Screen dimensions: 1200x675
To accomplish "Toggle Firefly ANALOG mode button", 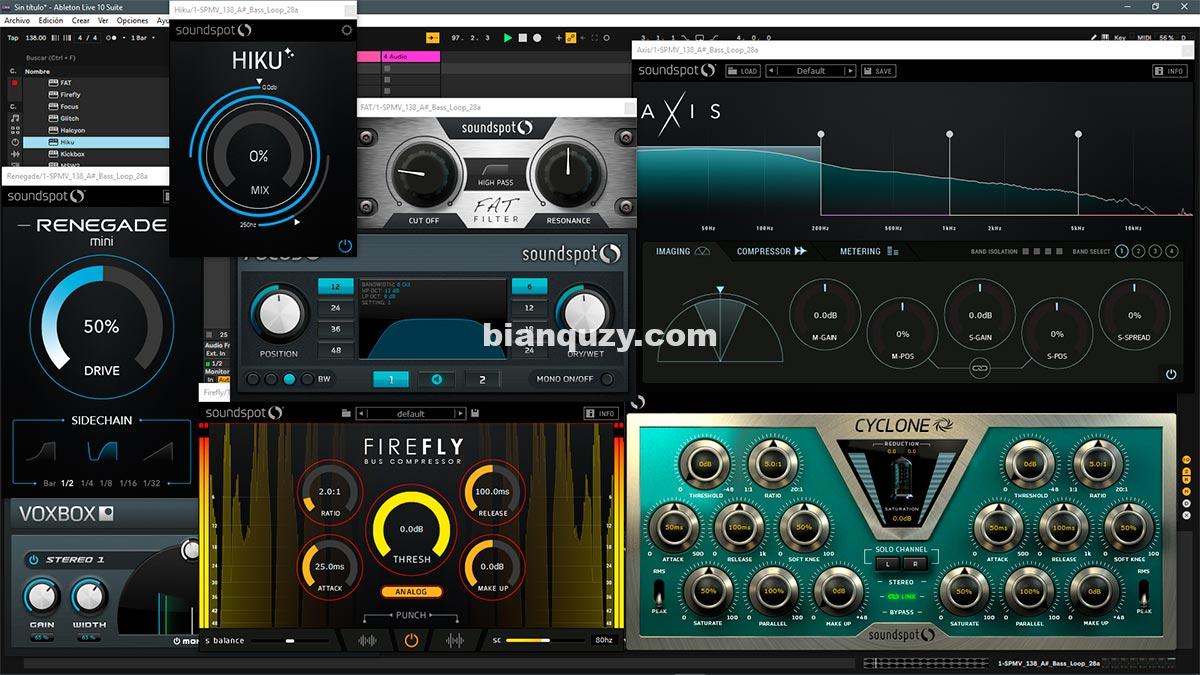I will [411, 592].
